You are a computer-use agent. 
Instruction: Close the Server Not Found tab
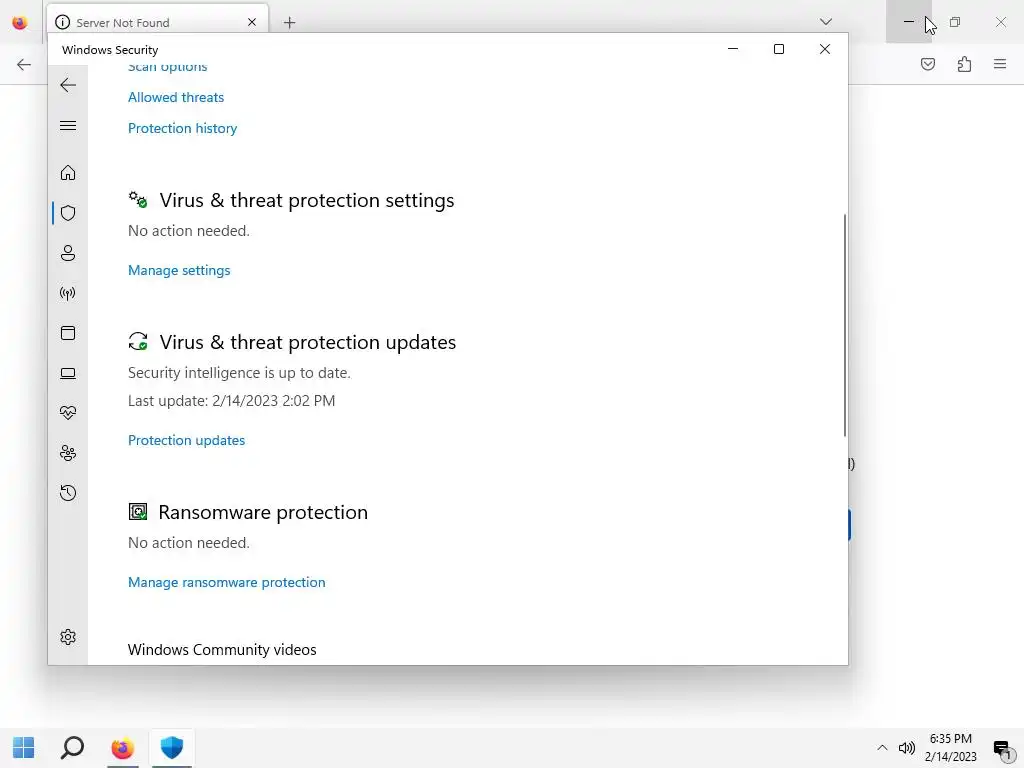(252, 22)
